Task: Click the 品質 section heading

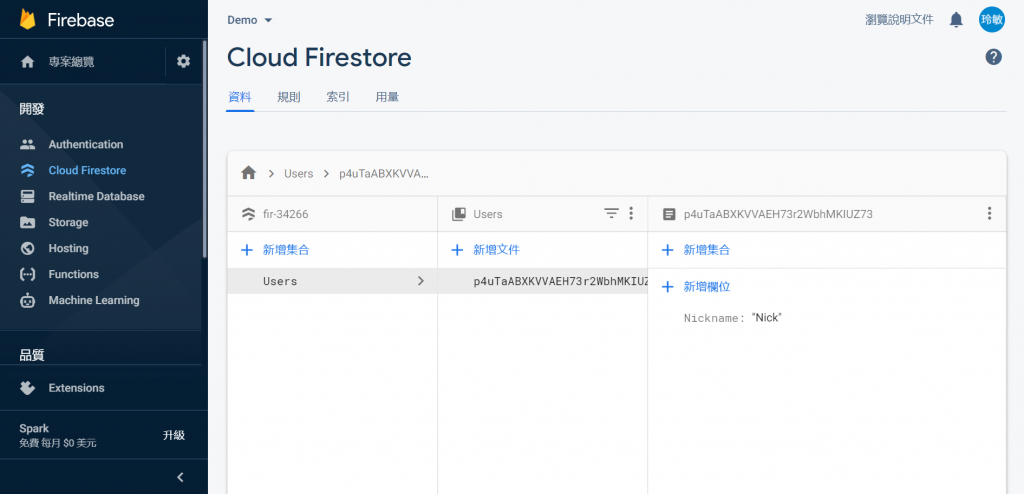Action: [x=32, y=355]
